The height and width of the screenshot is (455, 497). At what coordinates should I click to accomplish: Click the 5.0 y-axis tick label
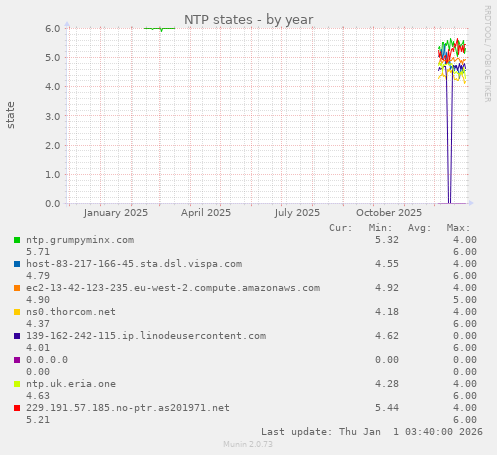tap(53, 57)
